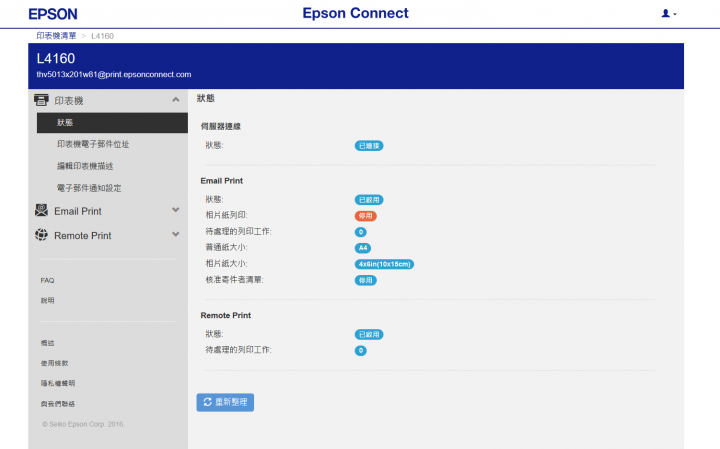This screenshot has height=449, width=720.
Task: Click the Email Print 已啟用 status badge
Action: pyautogui.click(x=369, y=200)
